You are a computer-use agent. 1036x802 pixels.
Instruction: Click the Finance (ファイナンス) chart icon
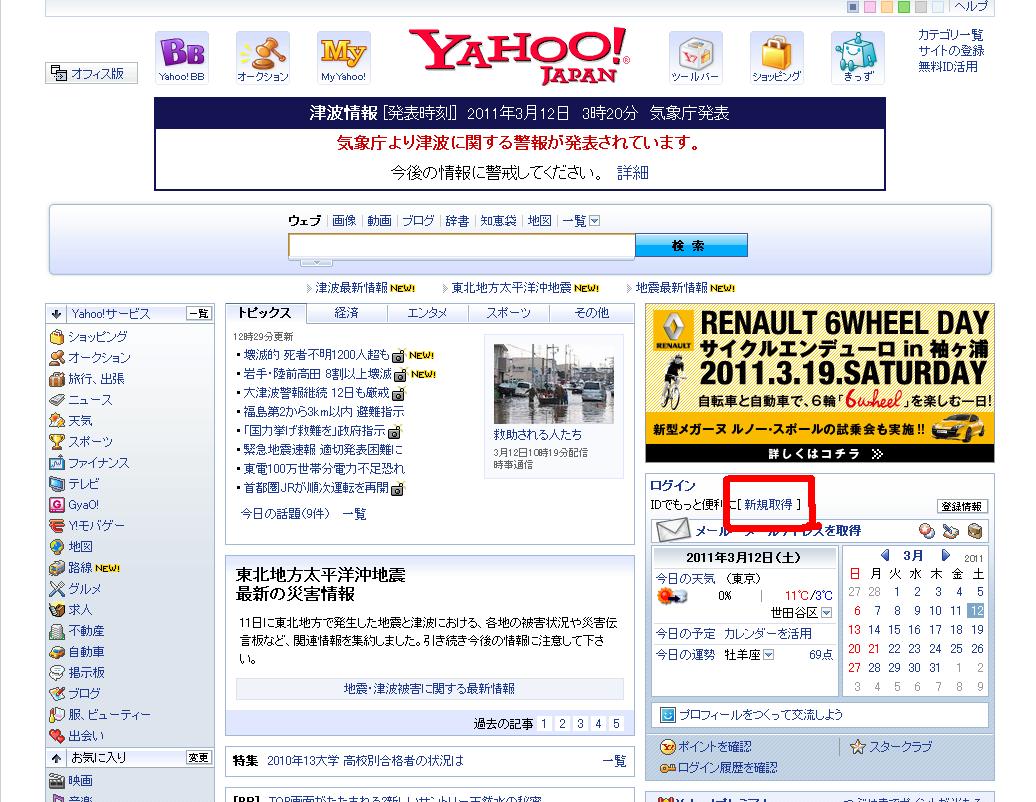(x=57, y=463)
